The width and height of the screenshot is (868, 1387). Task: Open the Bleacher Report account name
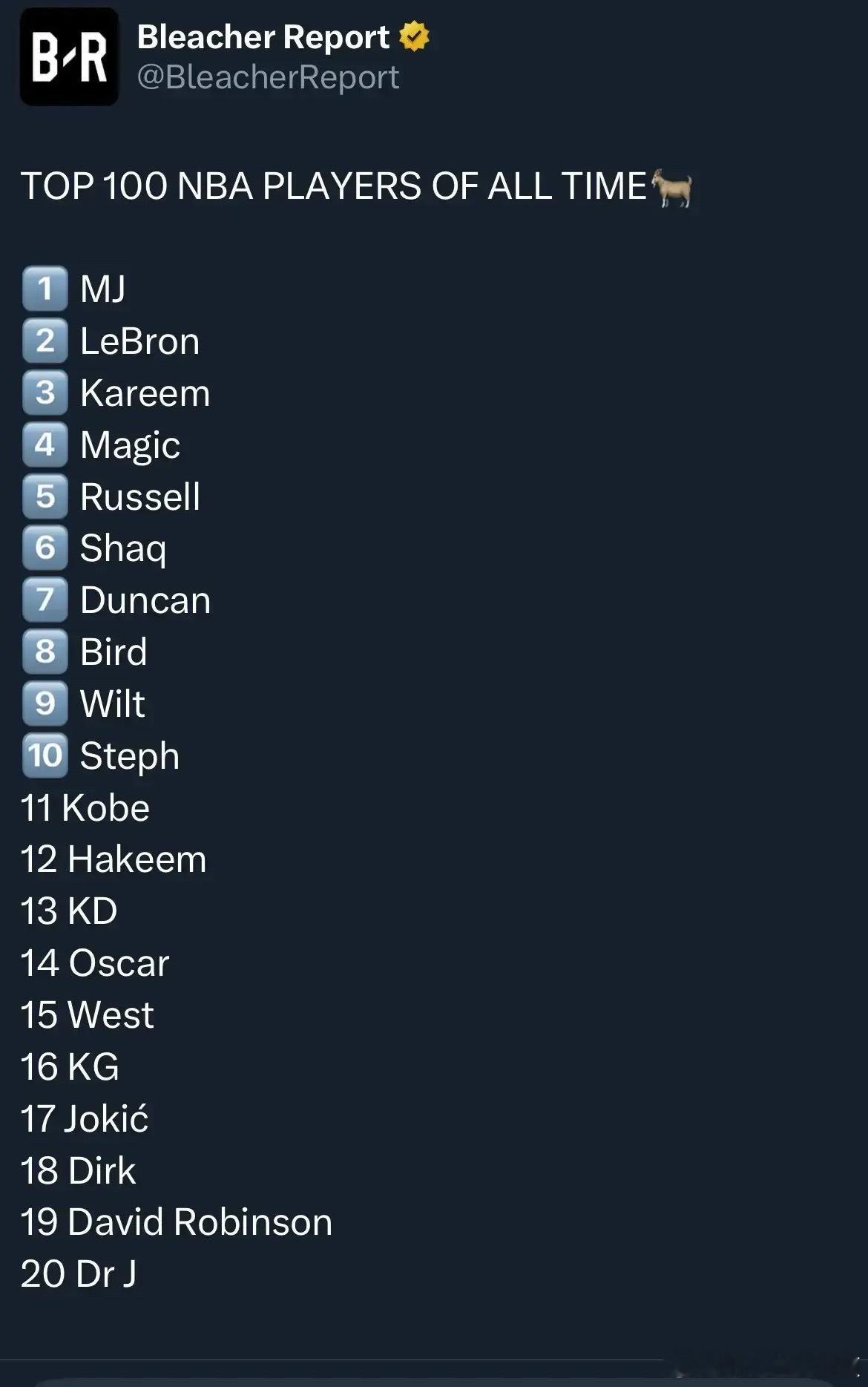click(263, 37)
